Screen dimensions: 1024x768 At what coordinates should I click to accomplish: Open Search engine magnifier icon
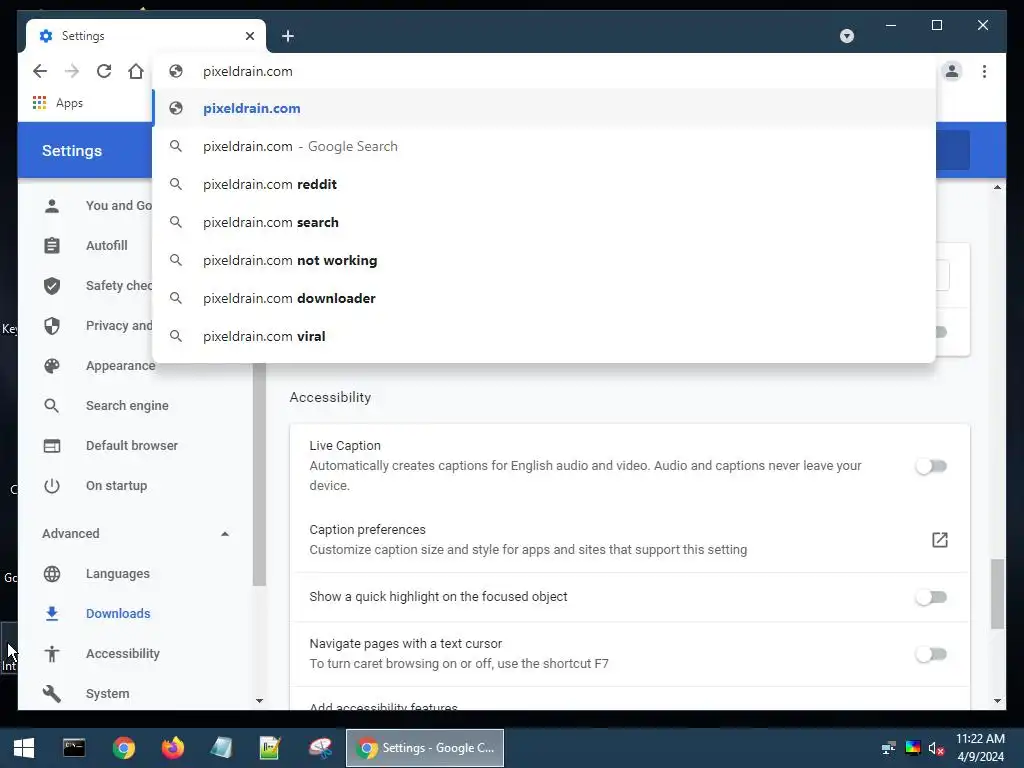pos(52,406)
